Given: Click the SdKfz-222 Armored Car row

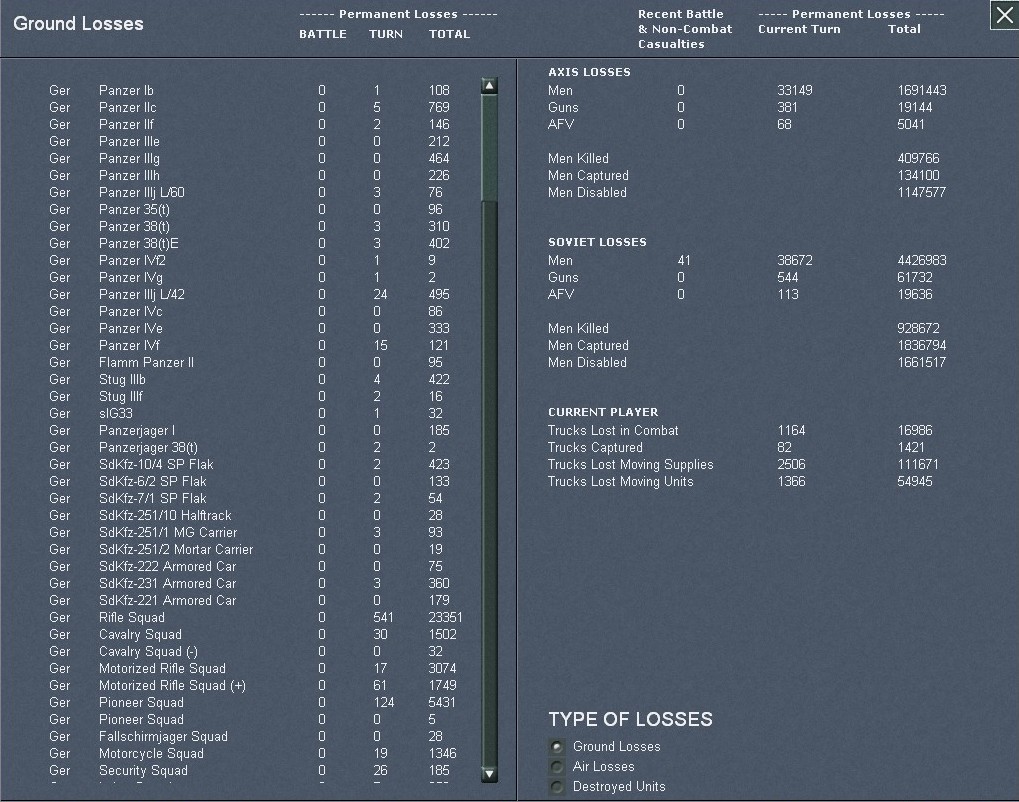Looking at the screenshot, I should [x=167, y=567].
